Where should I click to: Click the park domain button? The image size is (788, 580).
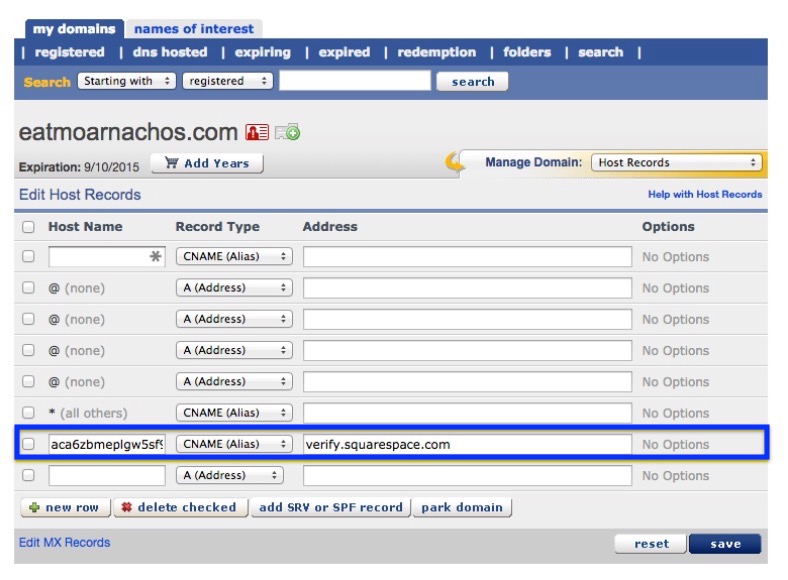461,507
